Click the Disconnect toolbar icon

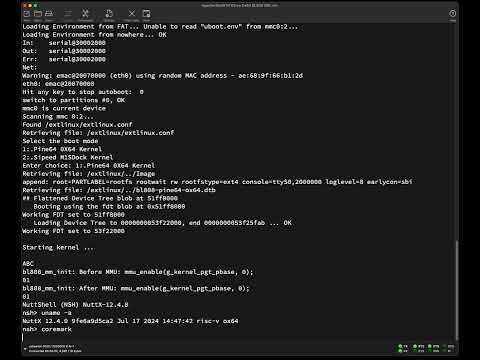[x=85, y=14]
